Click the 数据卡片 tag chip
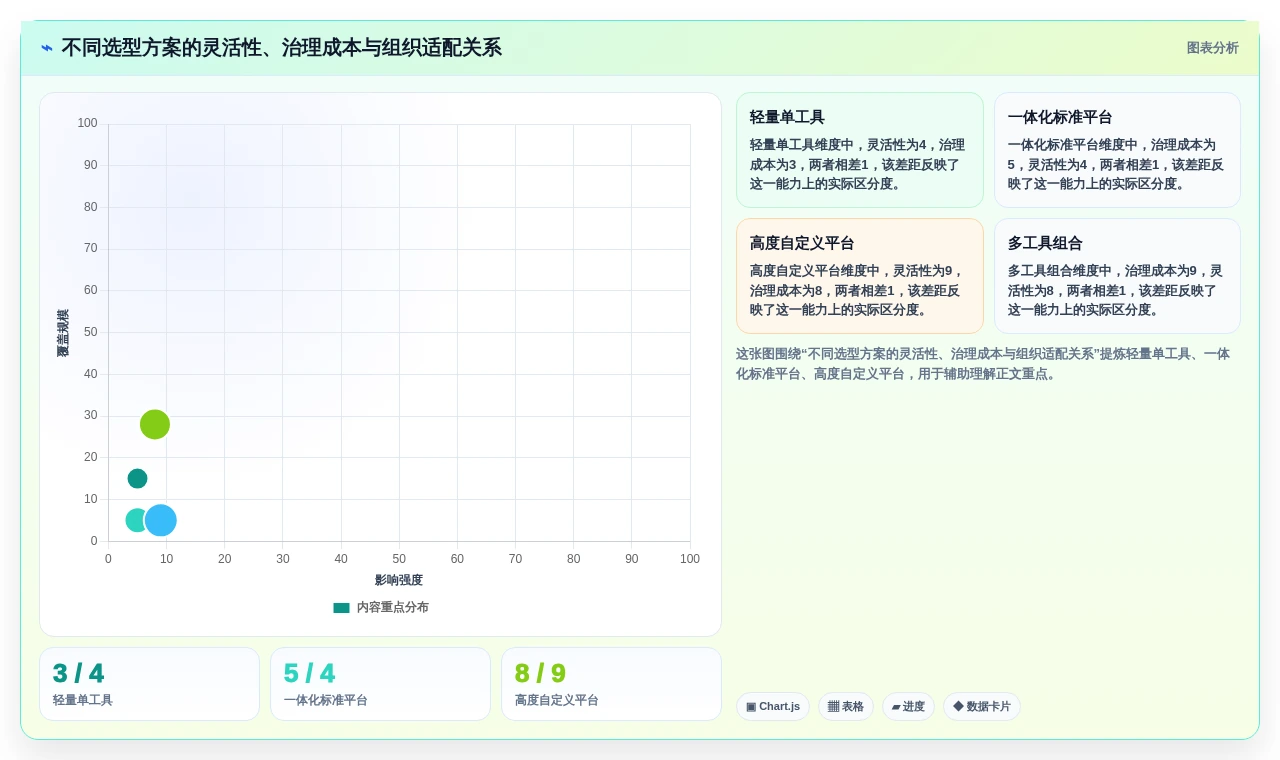 click(982, 706)
